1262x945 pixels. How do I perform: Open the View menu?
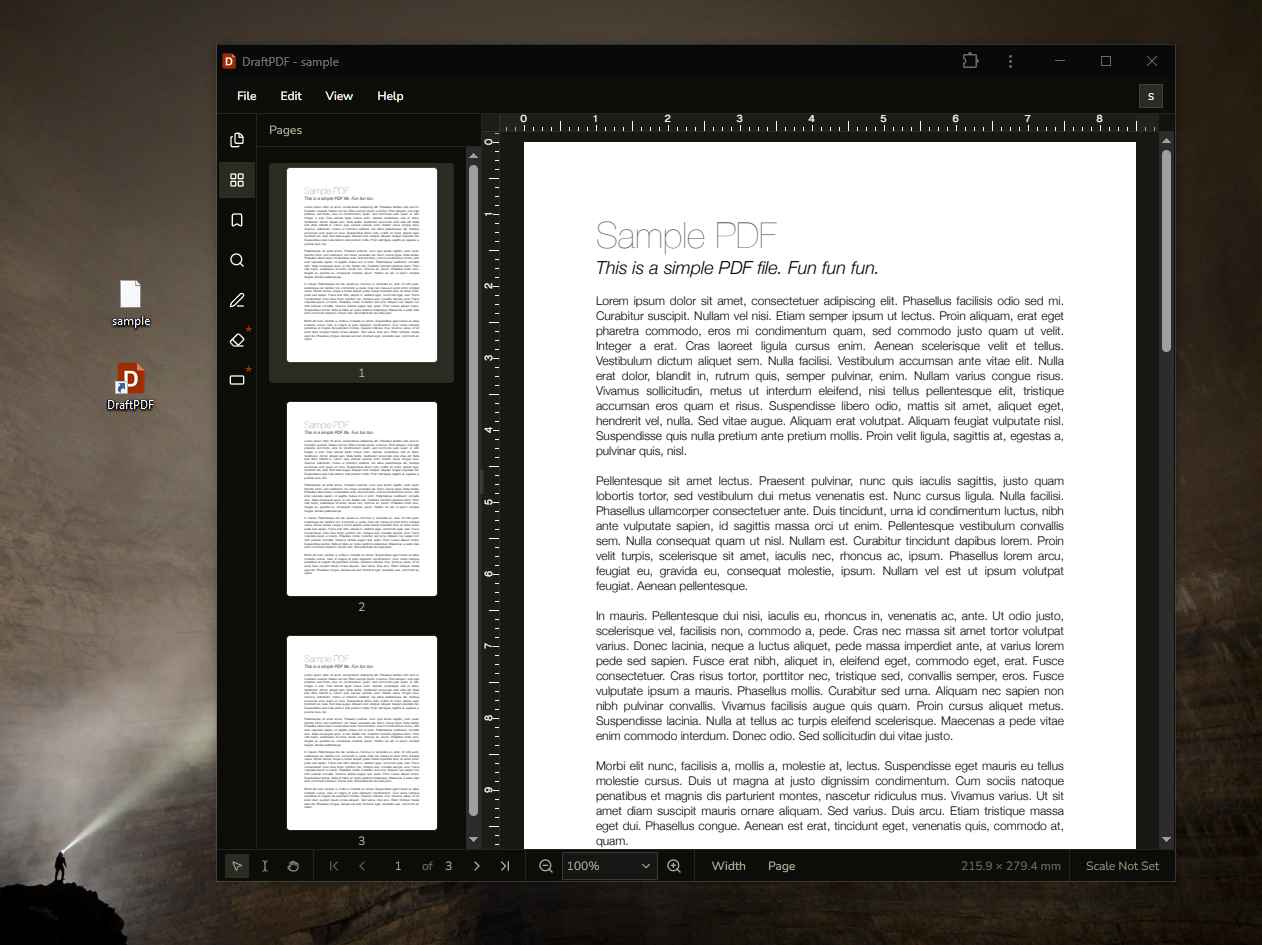tap(339, 96)
